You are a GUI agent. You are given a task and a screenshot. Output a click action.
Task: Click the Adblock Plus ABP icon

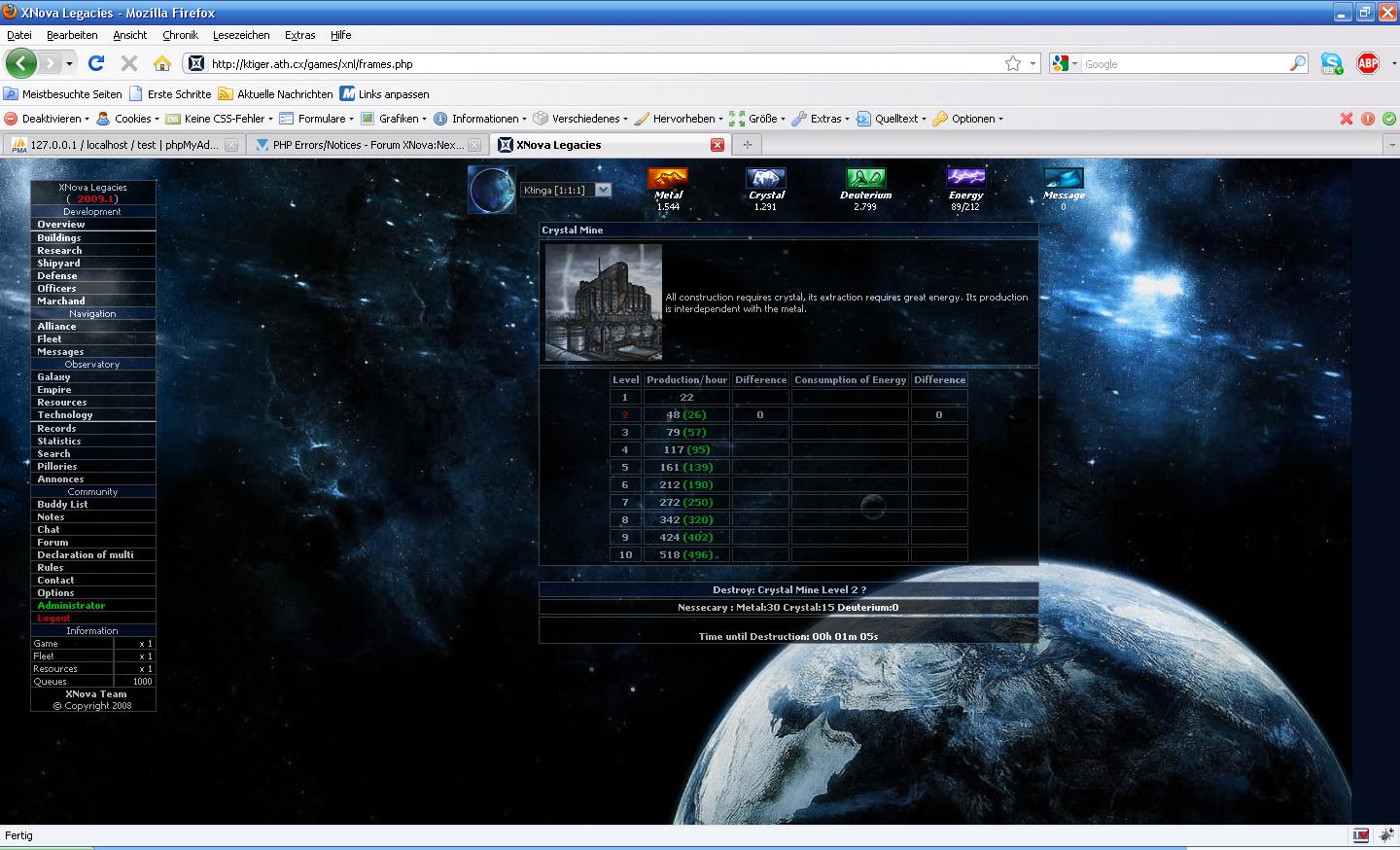(1368, 64)
